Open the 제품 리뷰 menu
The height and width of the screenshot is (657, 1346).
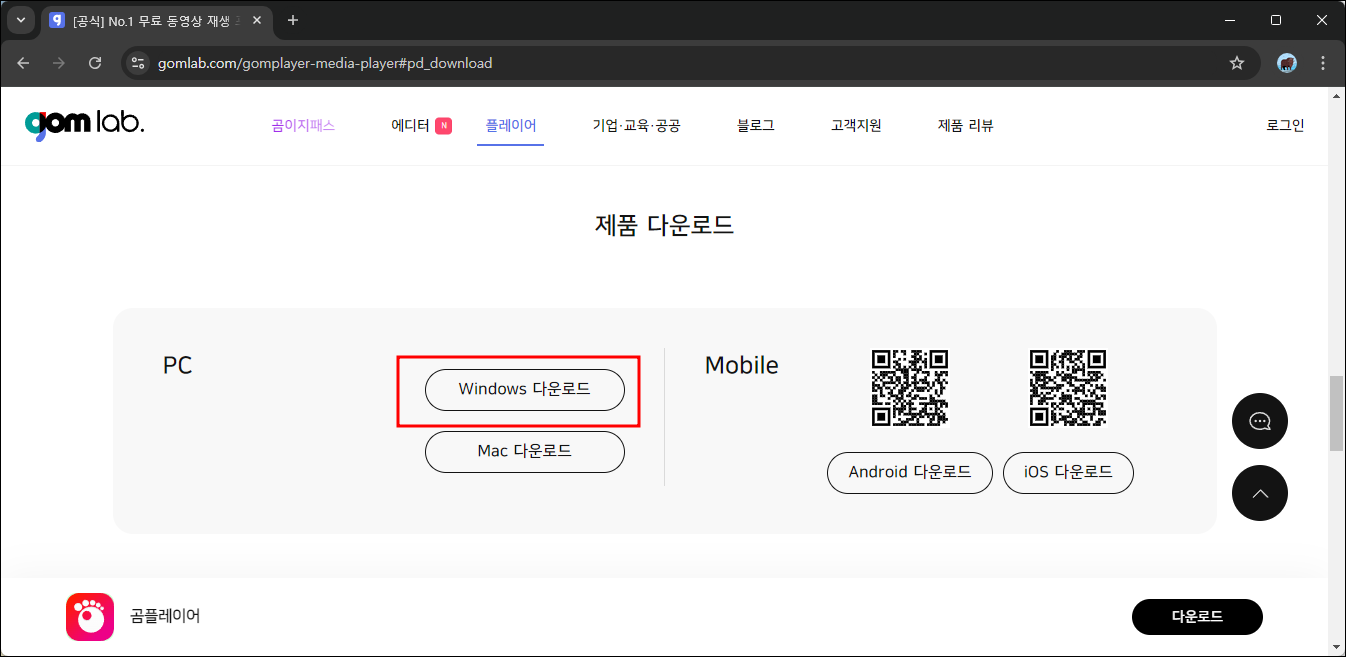tap(966, 125)
